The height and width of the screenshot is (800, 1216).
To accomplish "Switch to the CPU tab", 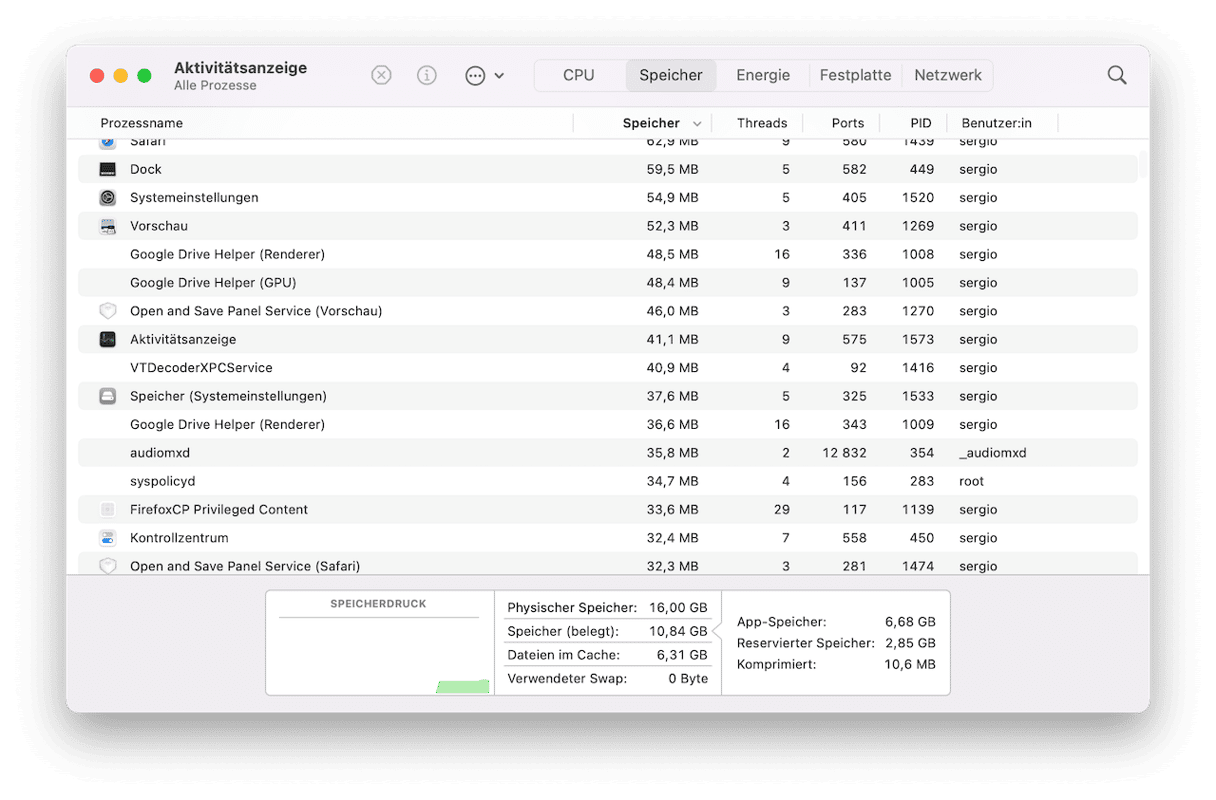I will 578,75.
